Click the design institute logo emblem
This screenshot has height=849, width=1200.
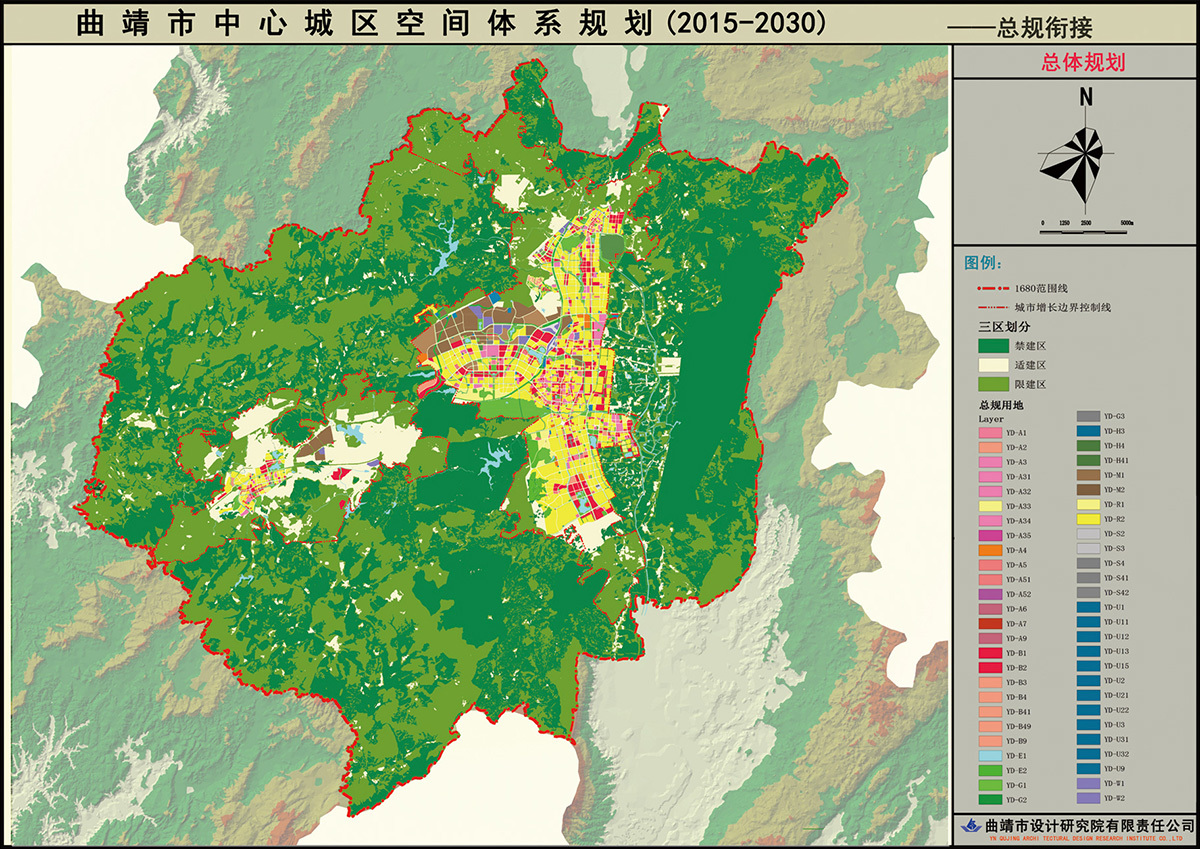click(971, 826)
